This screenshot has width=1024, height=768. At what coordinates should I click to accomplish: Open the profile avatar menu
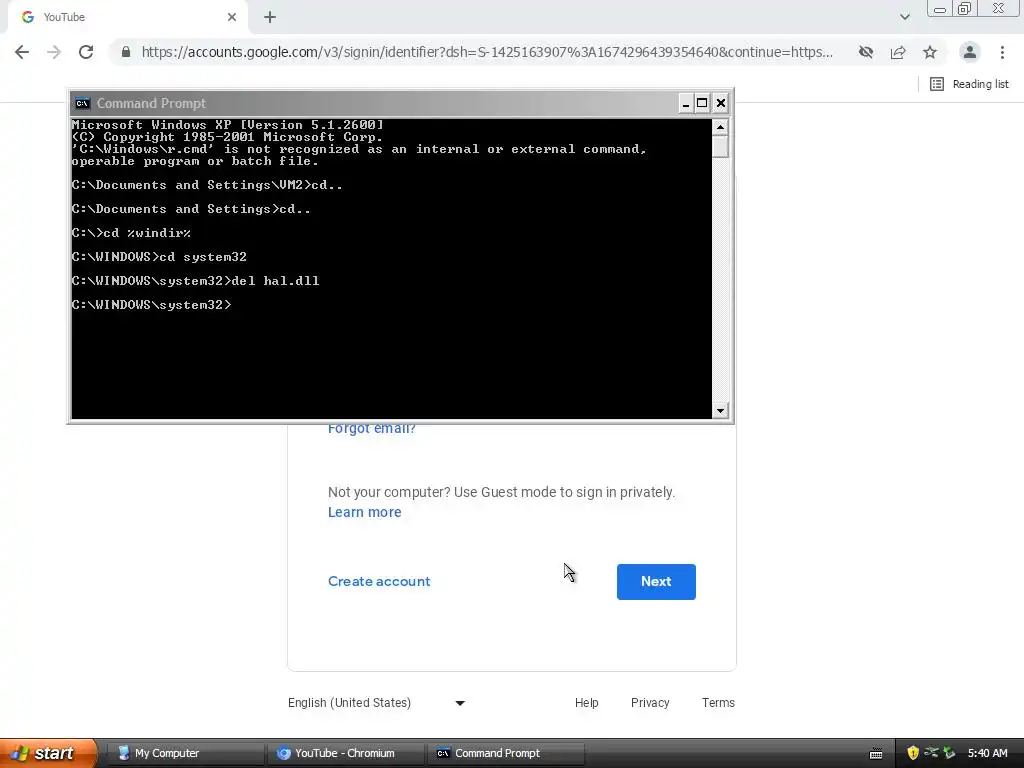(x=970, y=52)
